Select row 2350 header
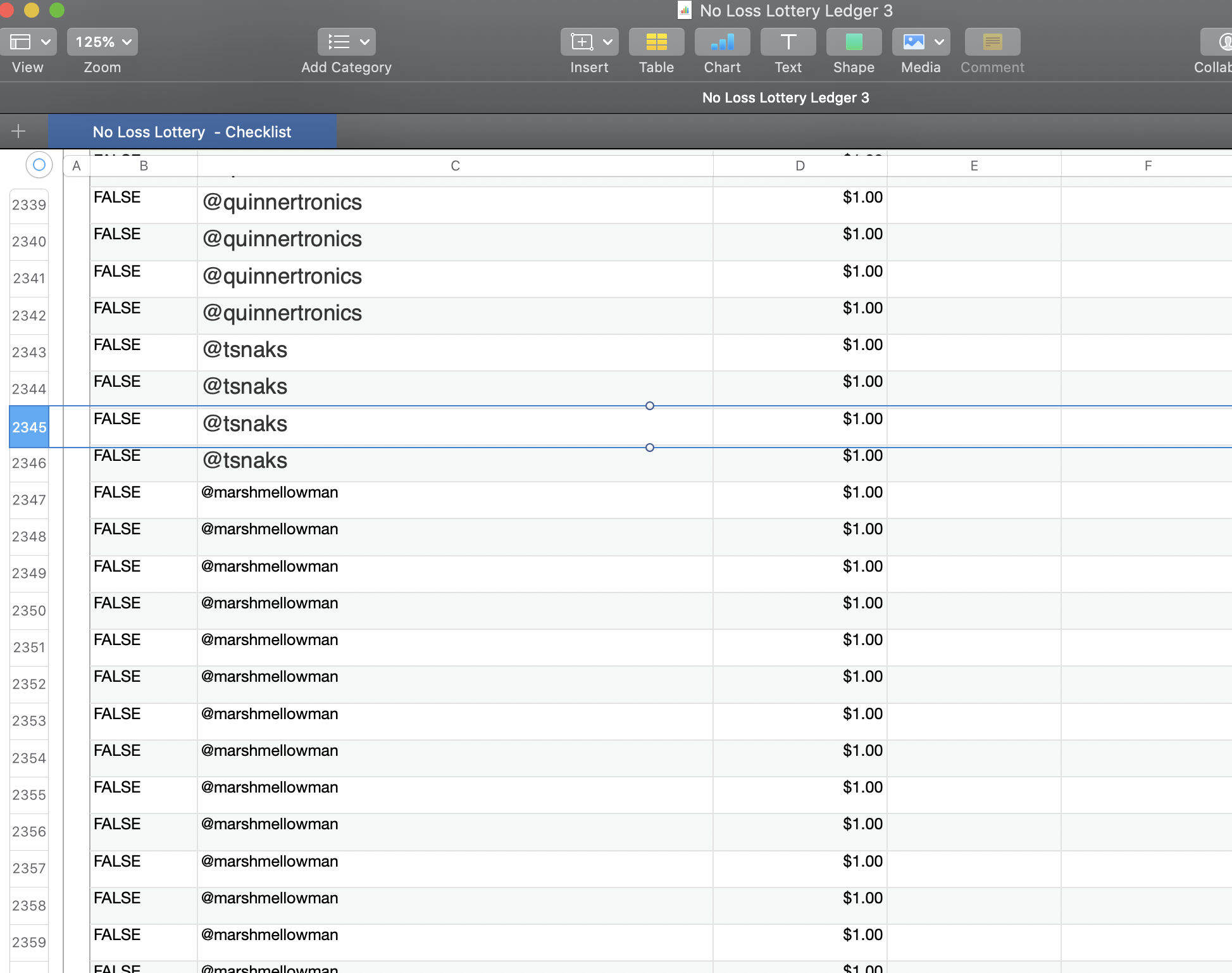1232x973 pixels. (29, 611)
